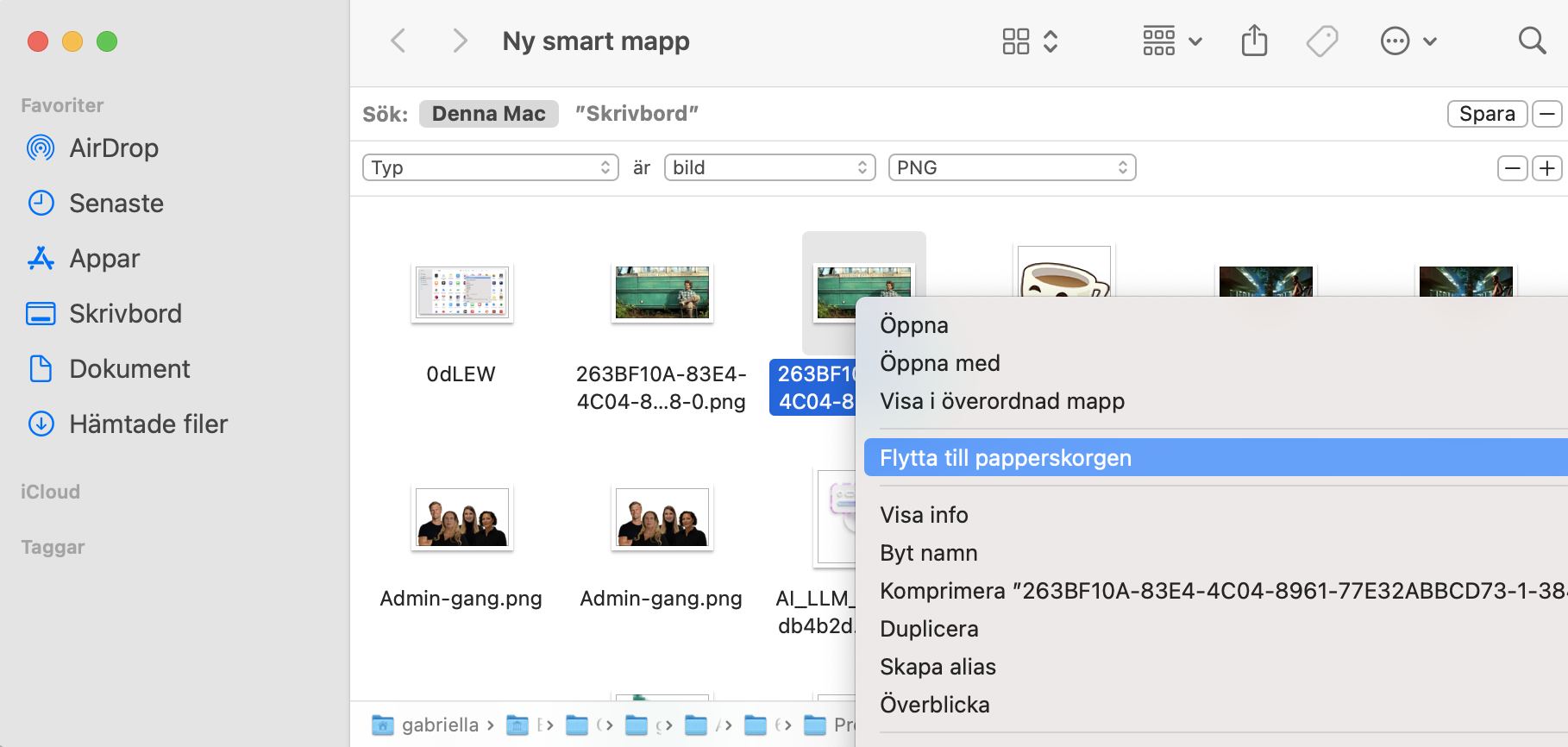Open the PNG format dropdown
The height and width of the screenshot is (747, 1568).
1013,167
